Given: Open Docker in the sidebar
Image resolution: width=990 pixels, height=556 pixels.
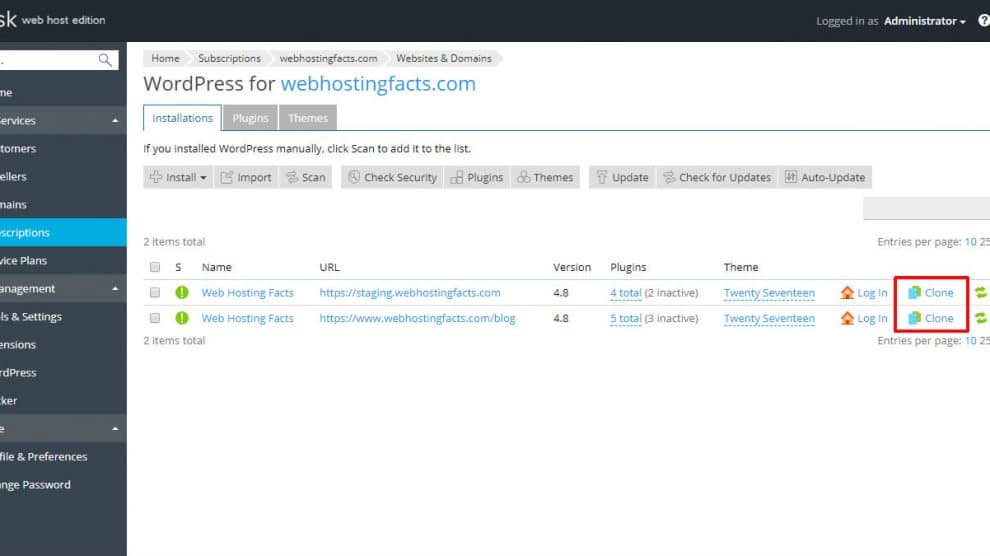Looking at the screenshot, I should point(63,400).
